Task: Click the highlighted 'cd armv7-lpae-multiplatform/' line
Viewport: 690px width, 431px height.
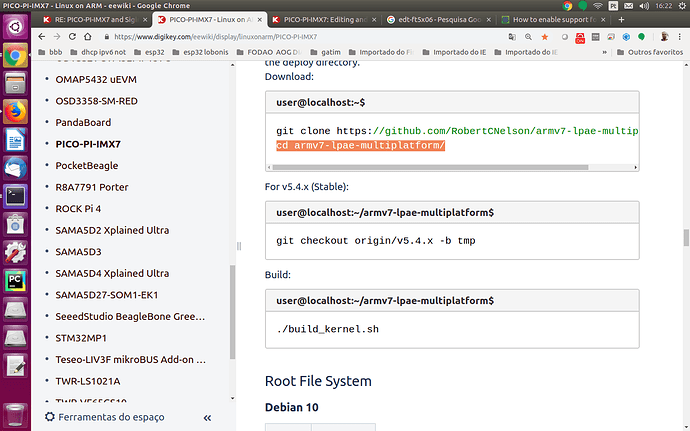Action: pos(360,146)
